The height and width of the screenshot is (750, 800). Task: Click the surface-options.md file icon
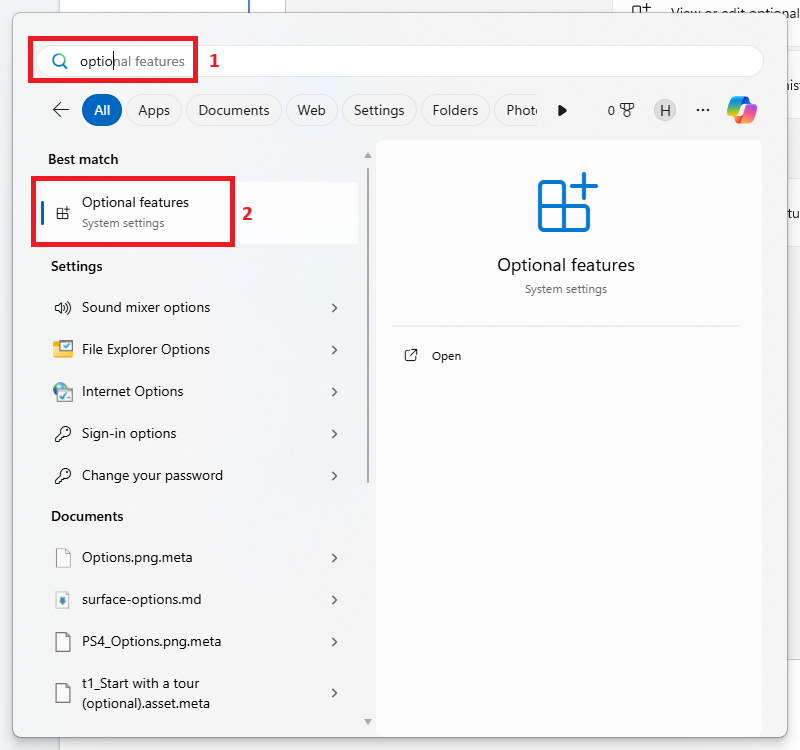tap(63, 599)
